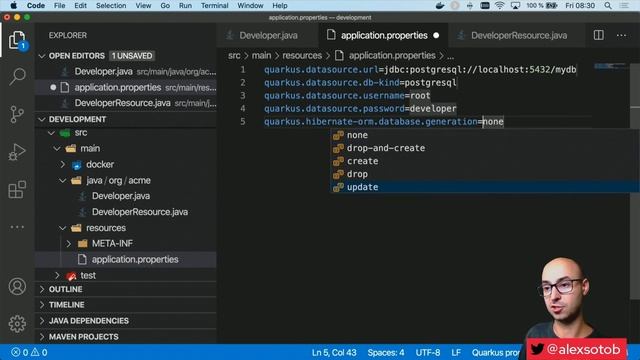The height and width of the screenshot is (360, 640).
Task: Collapse the resources folder
Action: pos(62,228)
